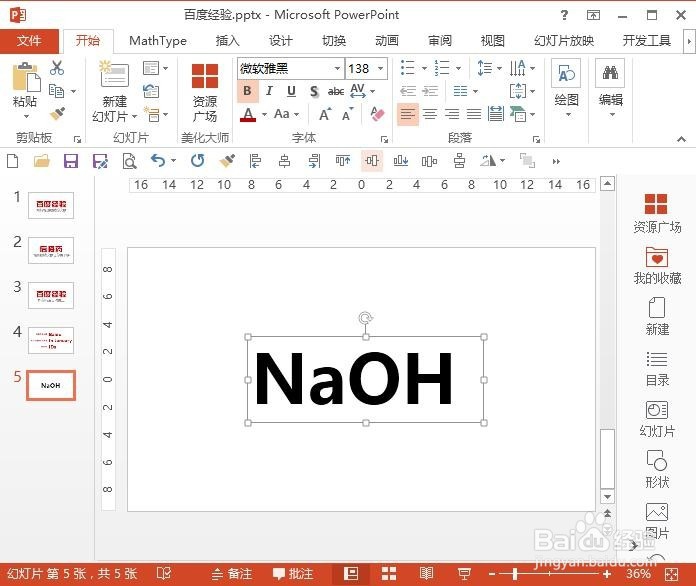Image resolution: width=696 pixels, height=586 pixels.
Task: Toggle Underline formatting
Action: [291, 91]
